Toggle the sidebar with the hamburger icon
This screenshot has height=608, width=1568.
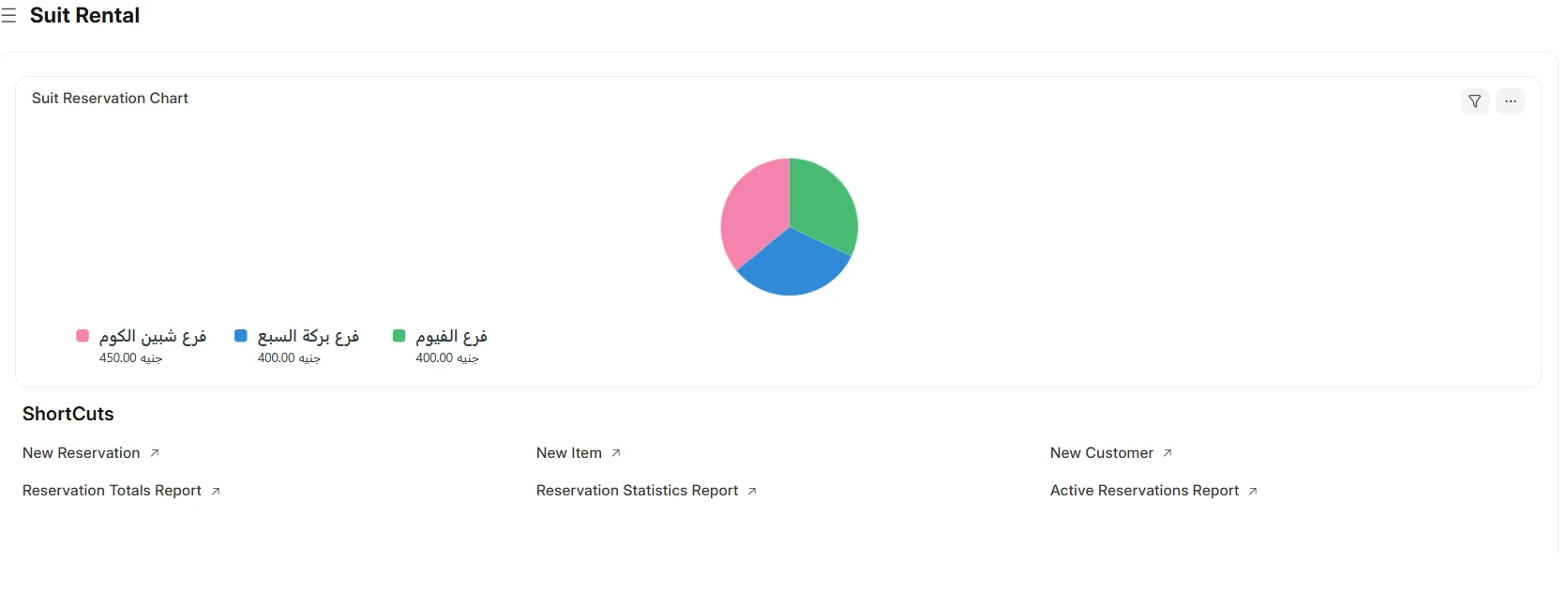[x=8, y=16]
